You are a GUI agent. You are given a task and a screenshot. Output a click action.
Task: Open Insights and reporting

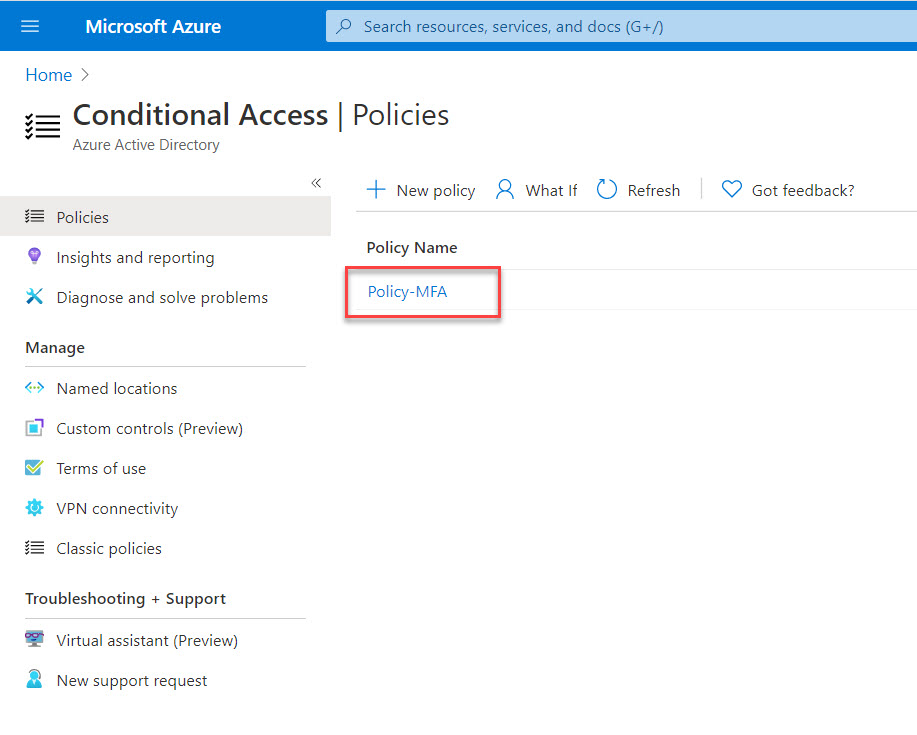point(135,257)
